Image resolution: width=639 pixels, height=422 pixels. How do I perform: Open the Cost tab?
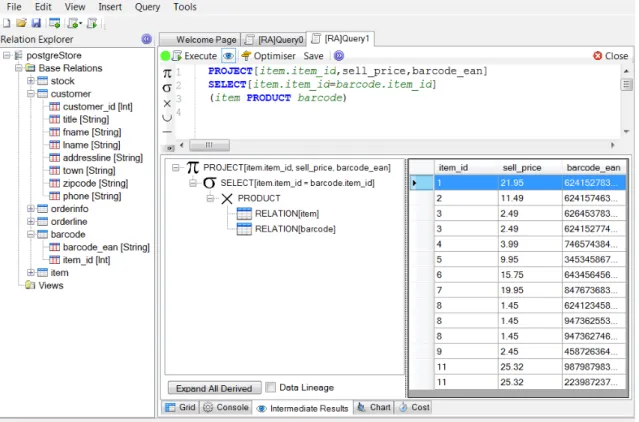coord(414,407)
